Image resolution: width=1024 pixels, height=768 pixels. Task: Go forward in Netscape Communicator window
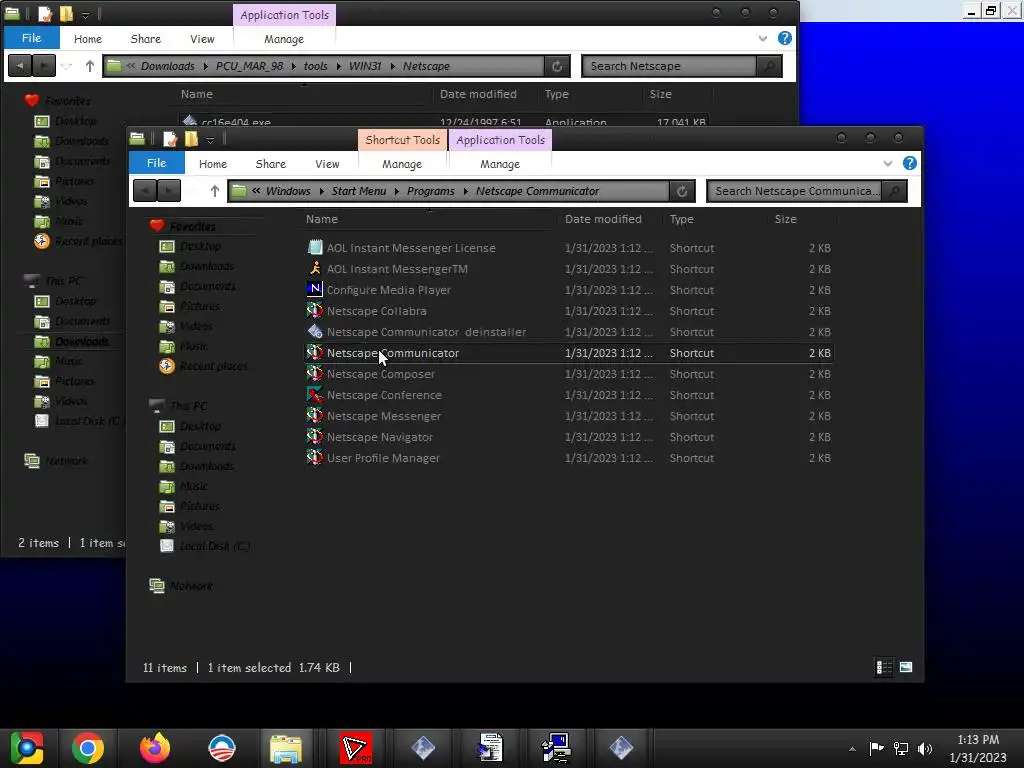tap(169, 191)
